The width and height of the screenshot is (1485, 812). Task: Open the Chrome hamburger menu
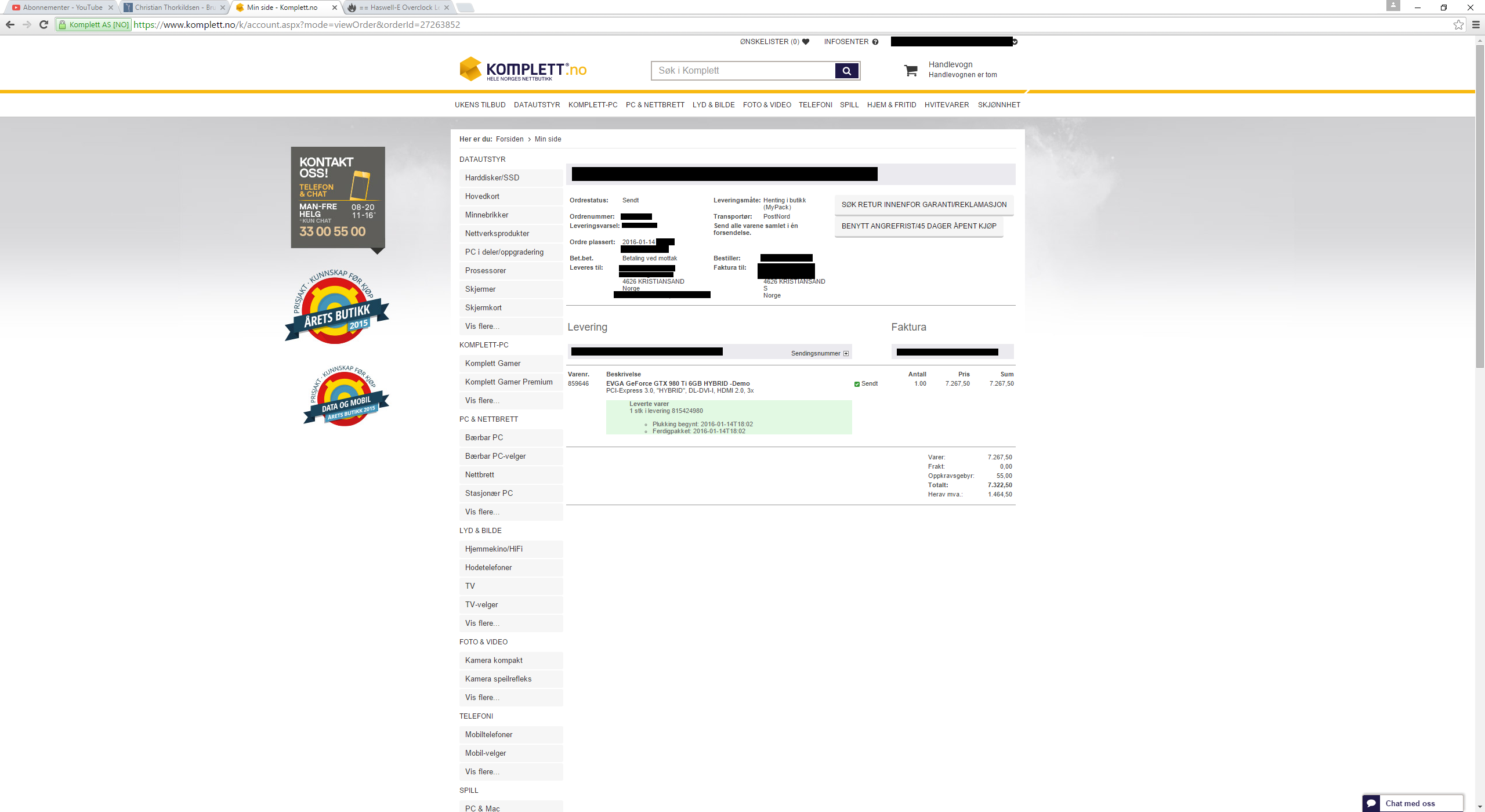coord(1476,24)
